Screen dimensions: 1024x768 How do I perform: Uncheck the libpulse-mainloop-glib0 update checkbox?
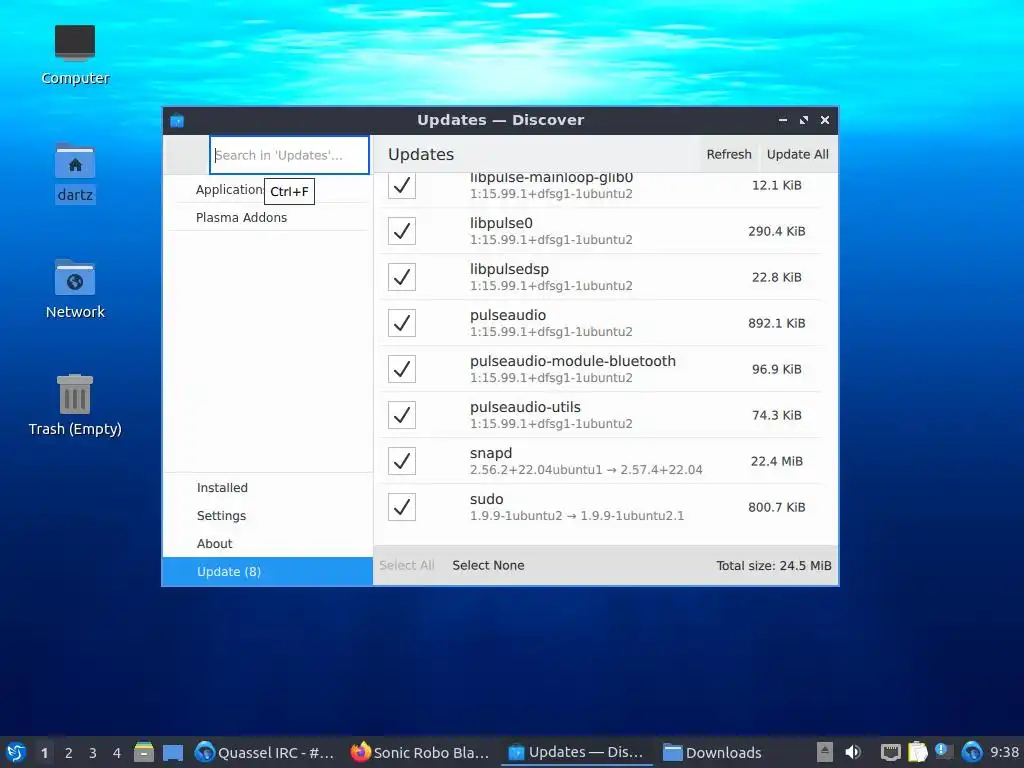(x=402, y=185)
